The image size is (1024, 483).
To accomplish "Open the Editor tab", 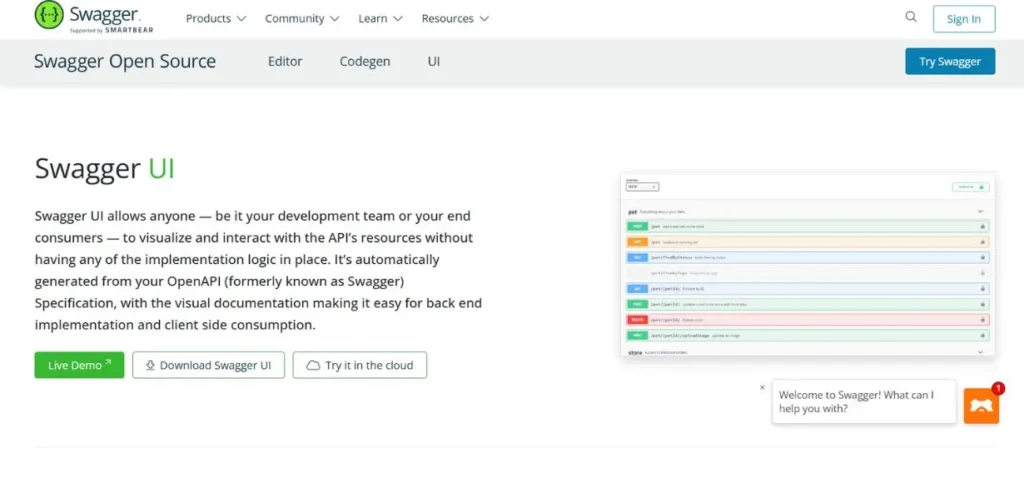I will tap(285, 61).
